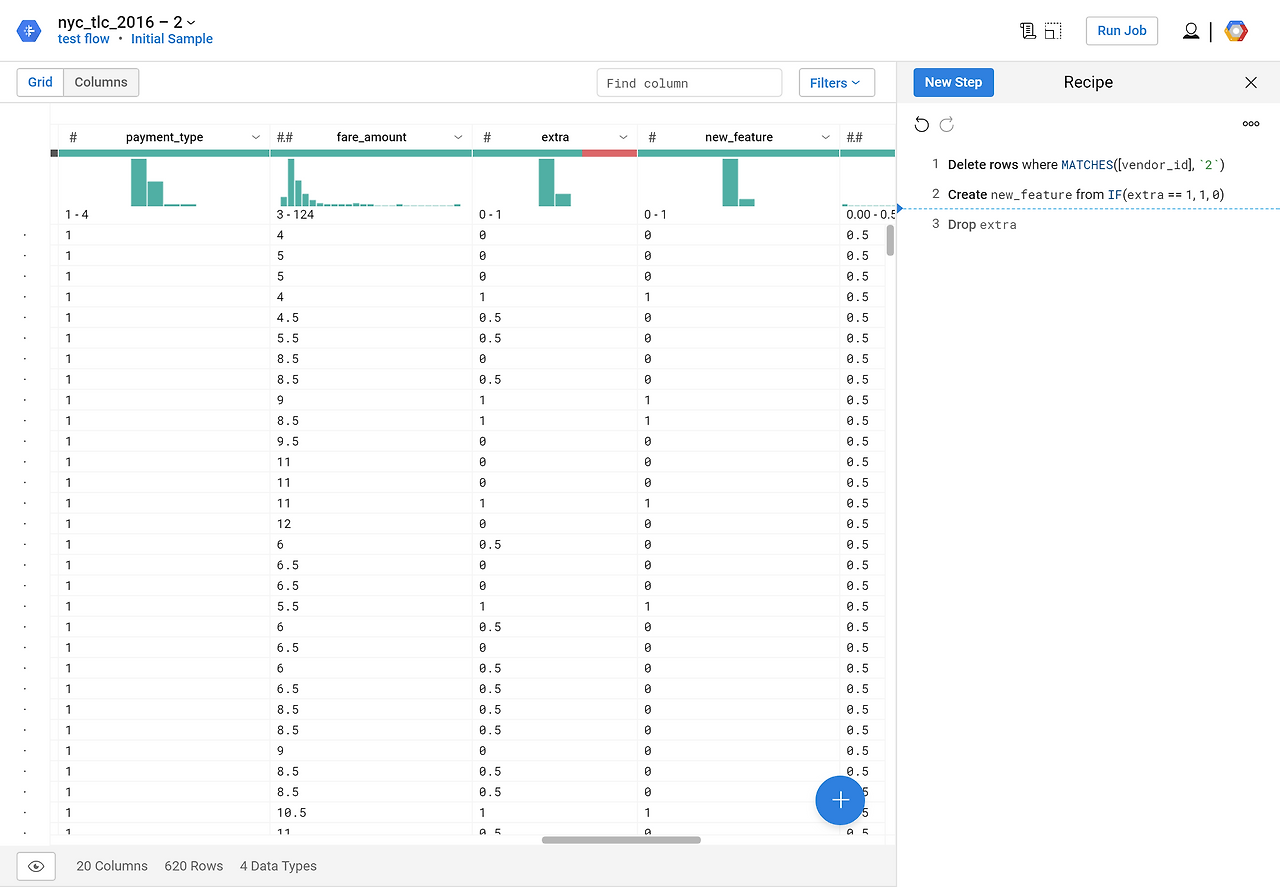Open the Dataprep flow icon in top-left corner
This screenshot has height=887, width=1280.
[28, 30]
